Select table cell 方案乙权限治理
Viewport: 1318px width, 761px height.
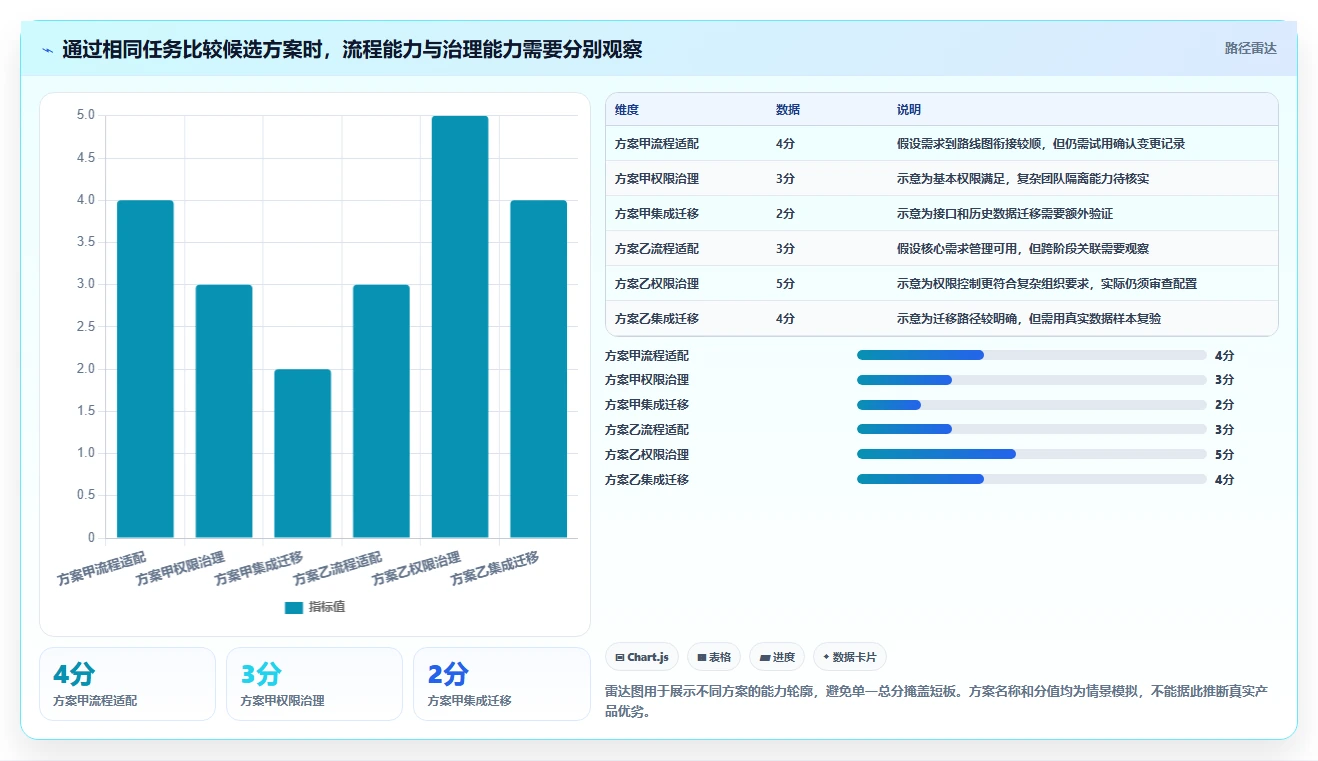657,284
